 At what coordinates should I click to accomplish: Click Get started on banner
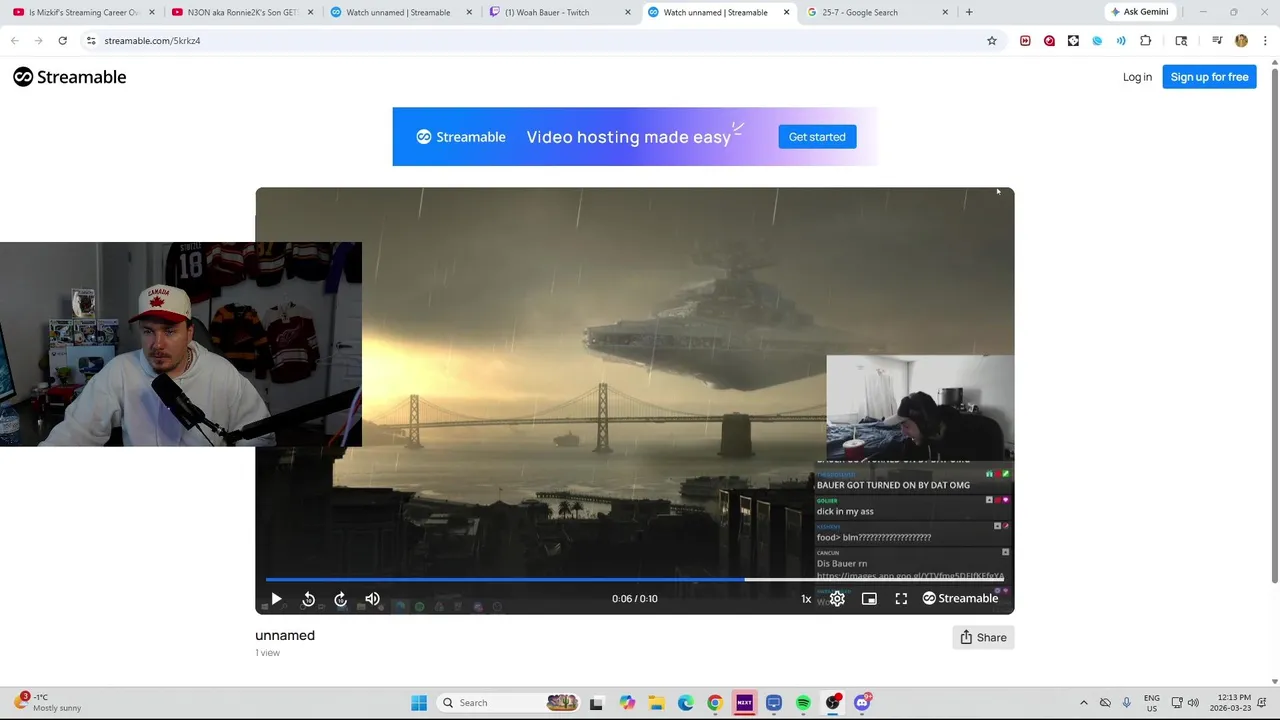817,137
